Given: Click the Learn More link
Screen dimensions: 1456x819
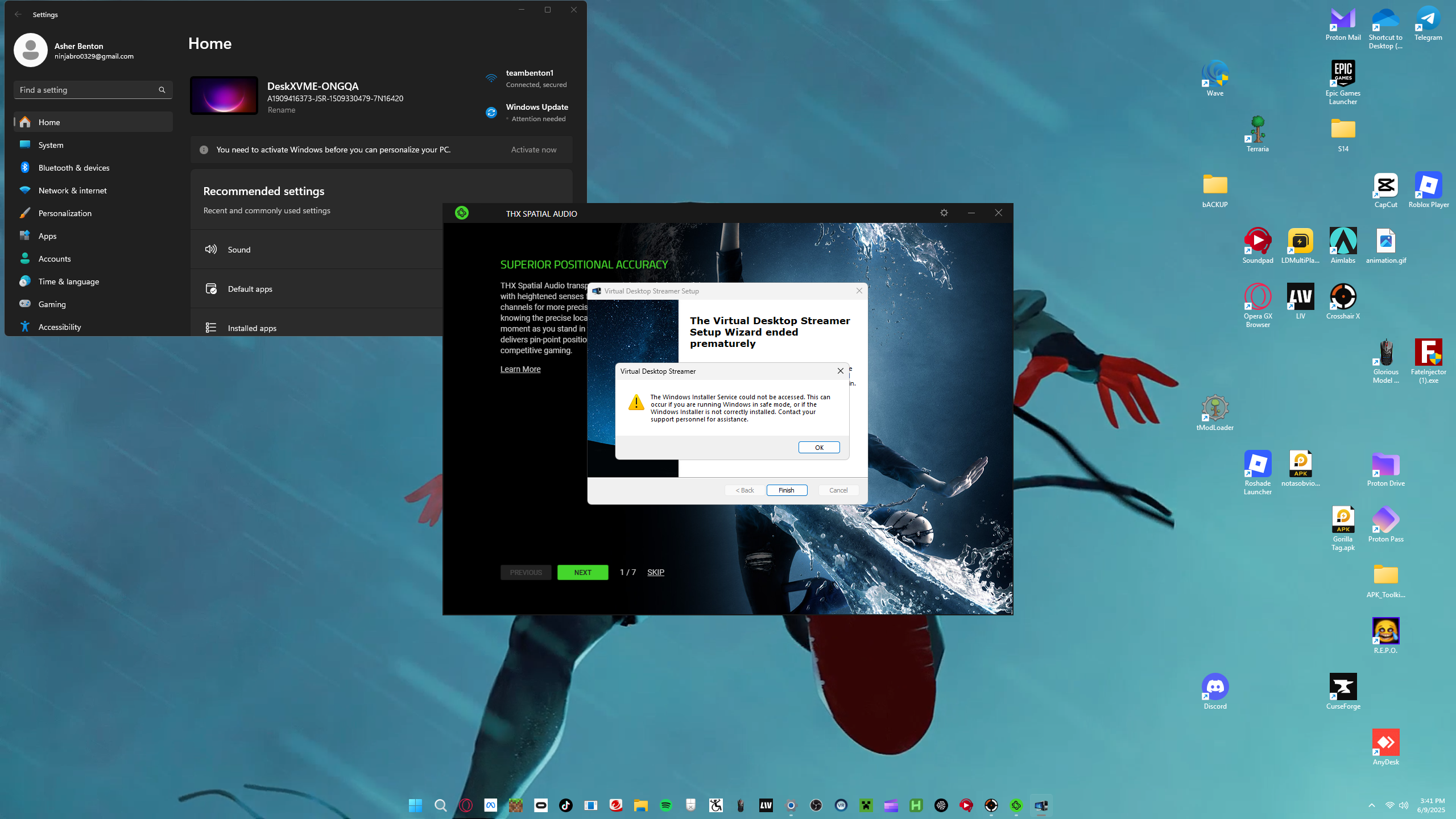Looking at the screenshot, I should (x=520, y=369).
